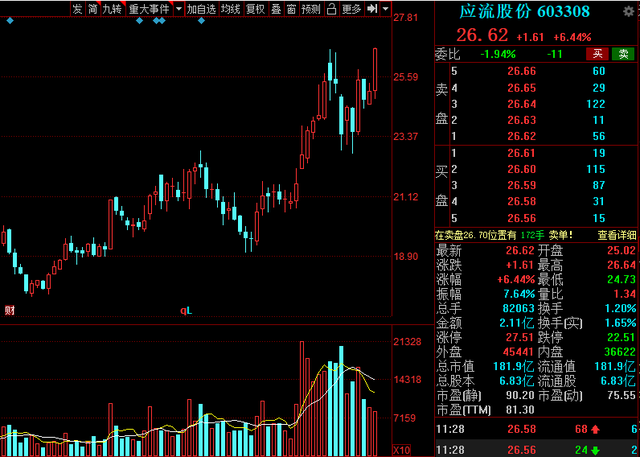Viewport: 640px width, 457px height.
Task: Click the red 买 buy button
Action: (597, 54)
